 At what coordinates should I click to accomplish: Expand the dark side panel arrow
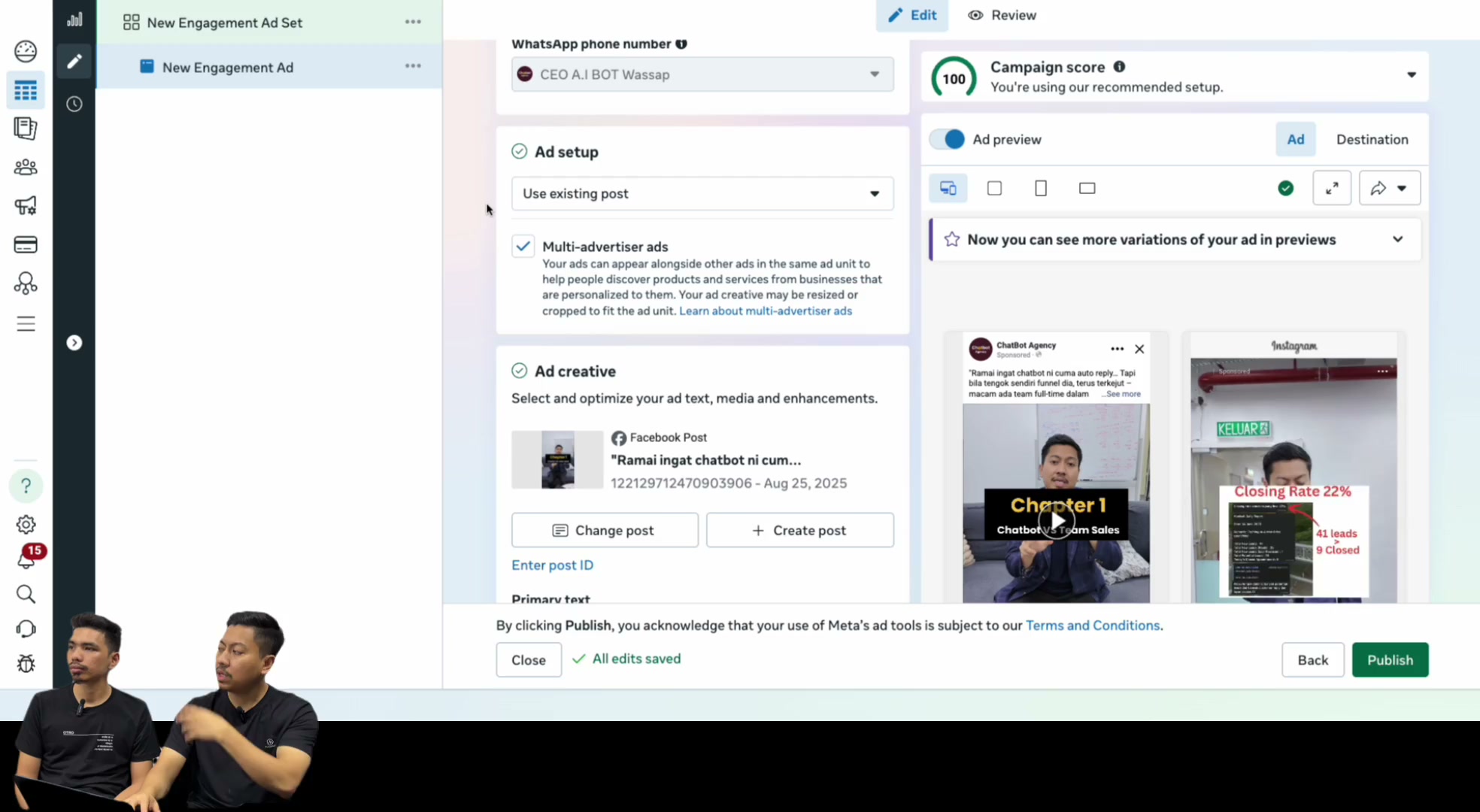(x=74, y=343)
